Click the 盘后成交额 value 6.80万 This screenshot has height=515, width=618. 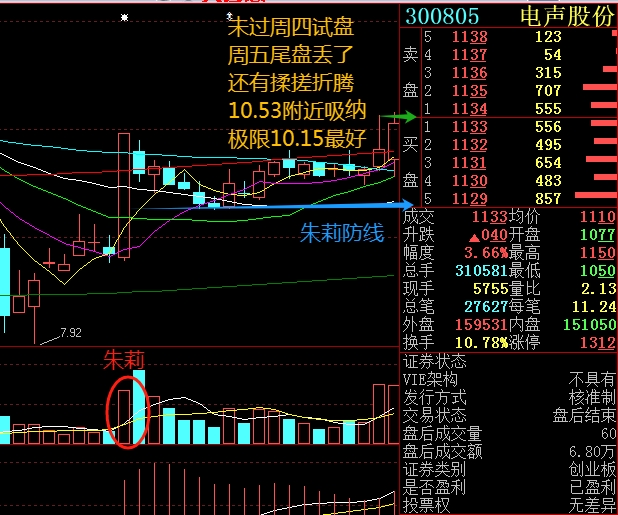click(x=592, y=452)
